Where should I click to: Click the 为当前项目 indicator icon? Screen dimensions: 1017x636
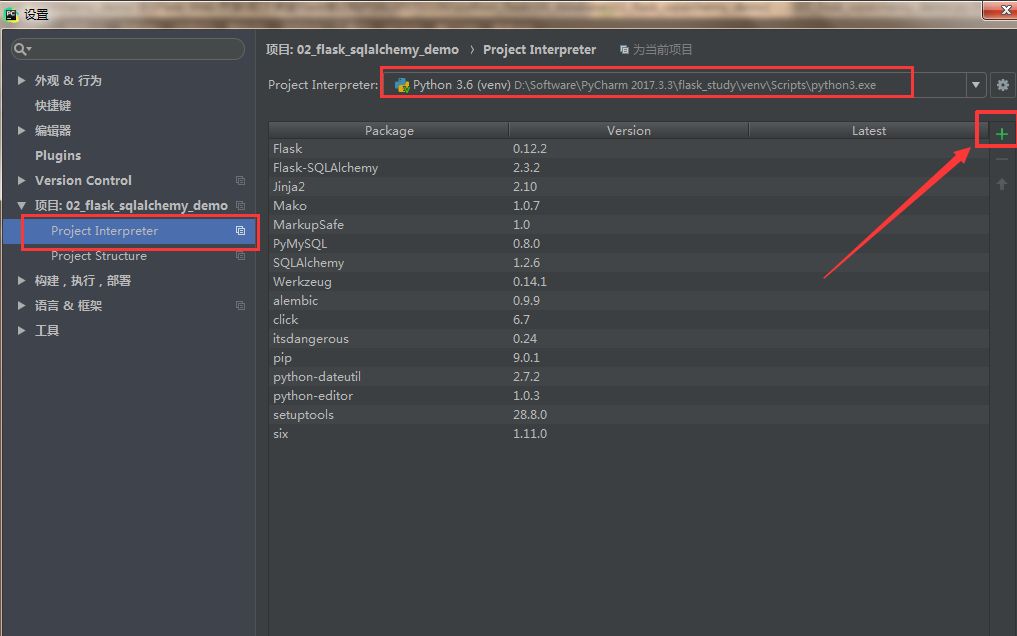point(624,50)
